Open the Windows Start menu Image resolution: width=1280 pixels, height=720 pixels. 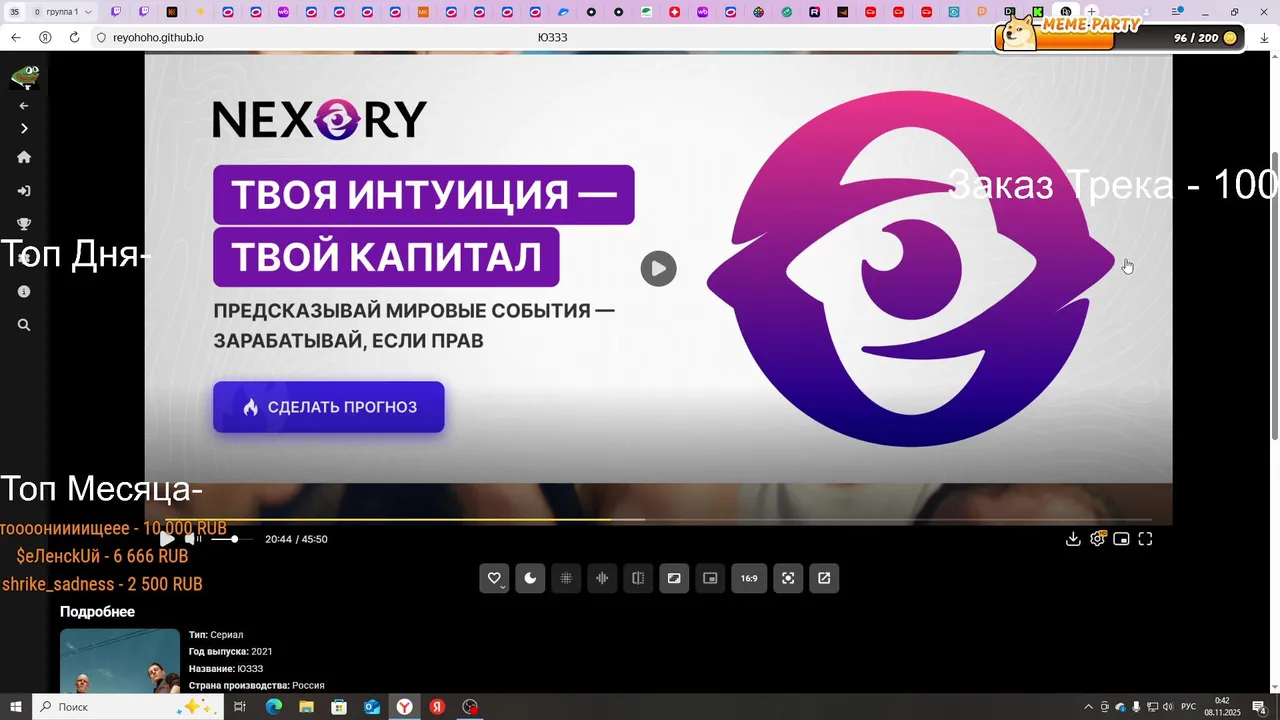[16, 707]
